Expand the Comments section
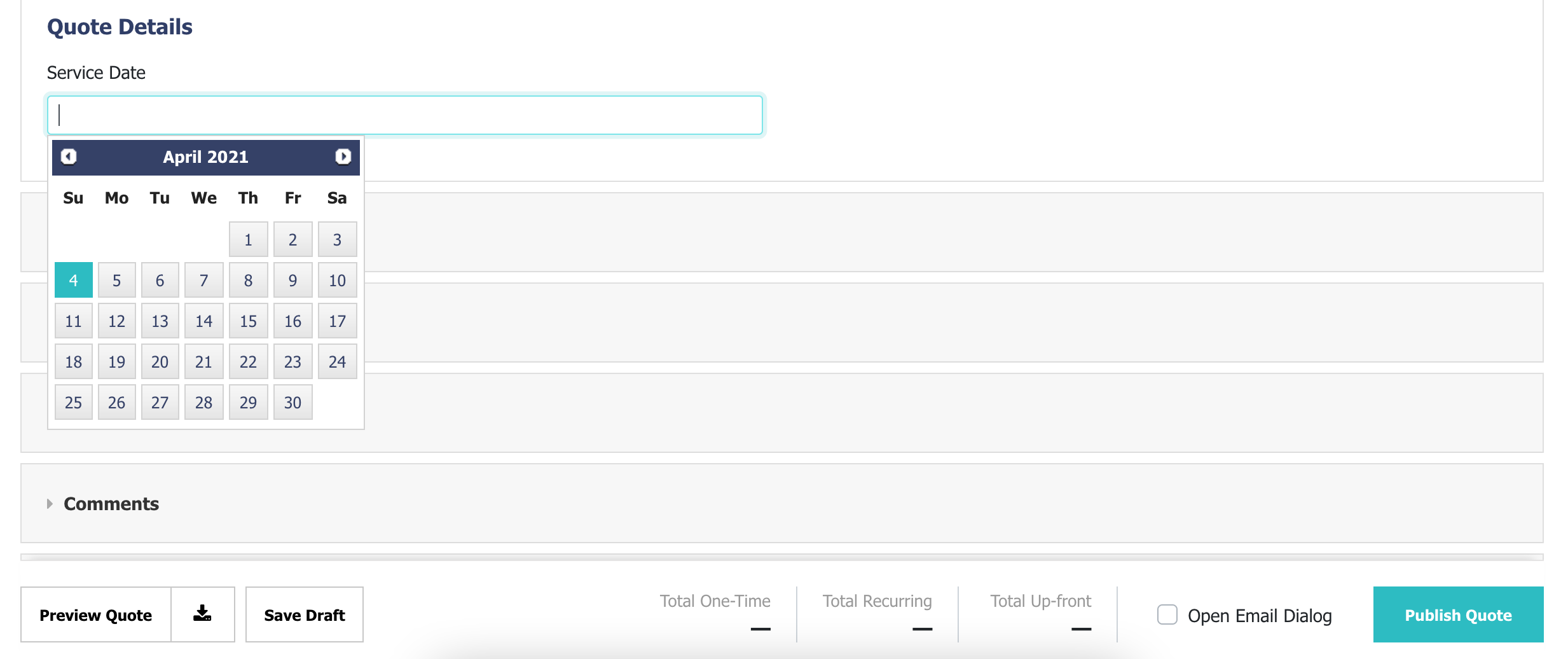 click(111, 504)
